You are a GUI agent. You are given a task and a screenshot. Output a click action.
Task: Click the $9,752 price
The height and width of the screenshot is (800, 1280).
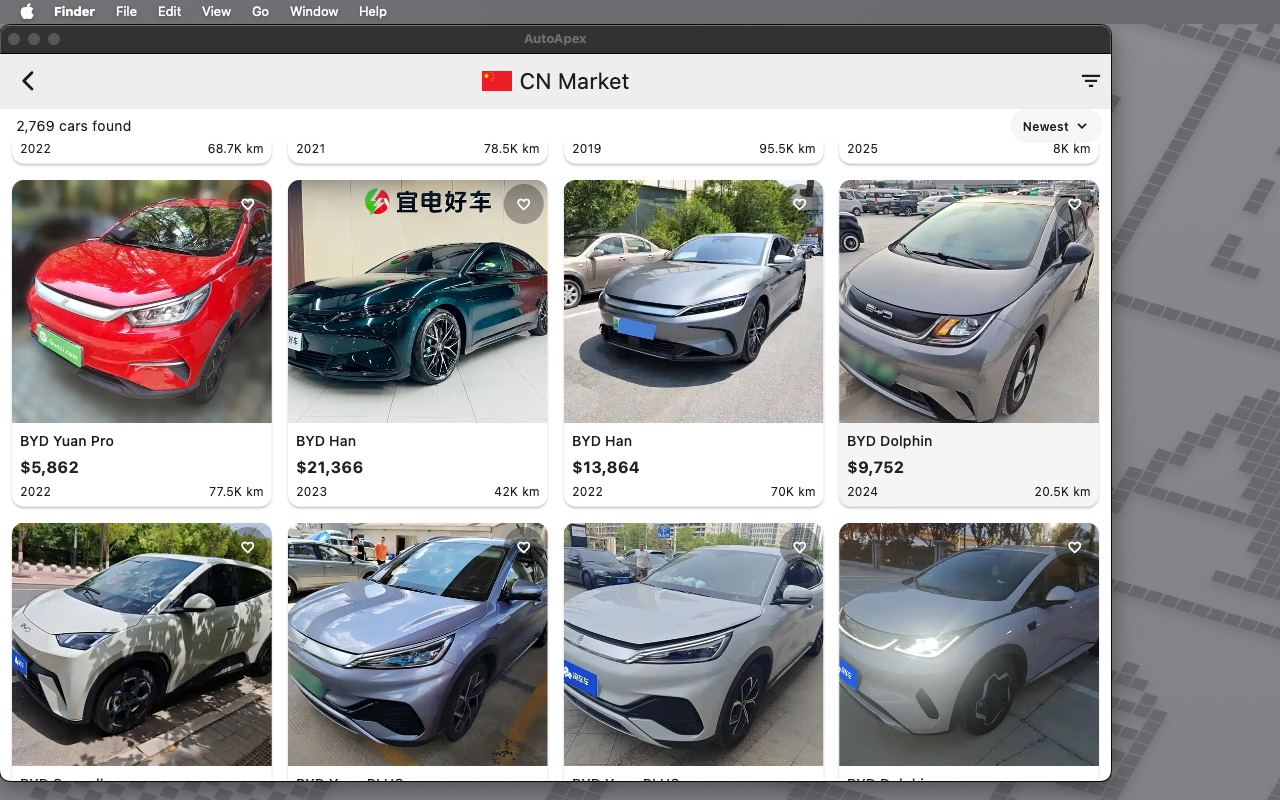pos(876,467)
